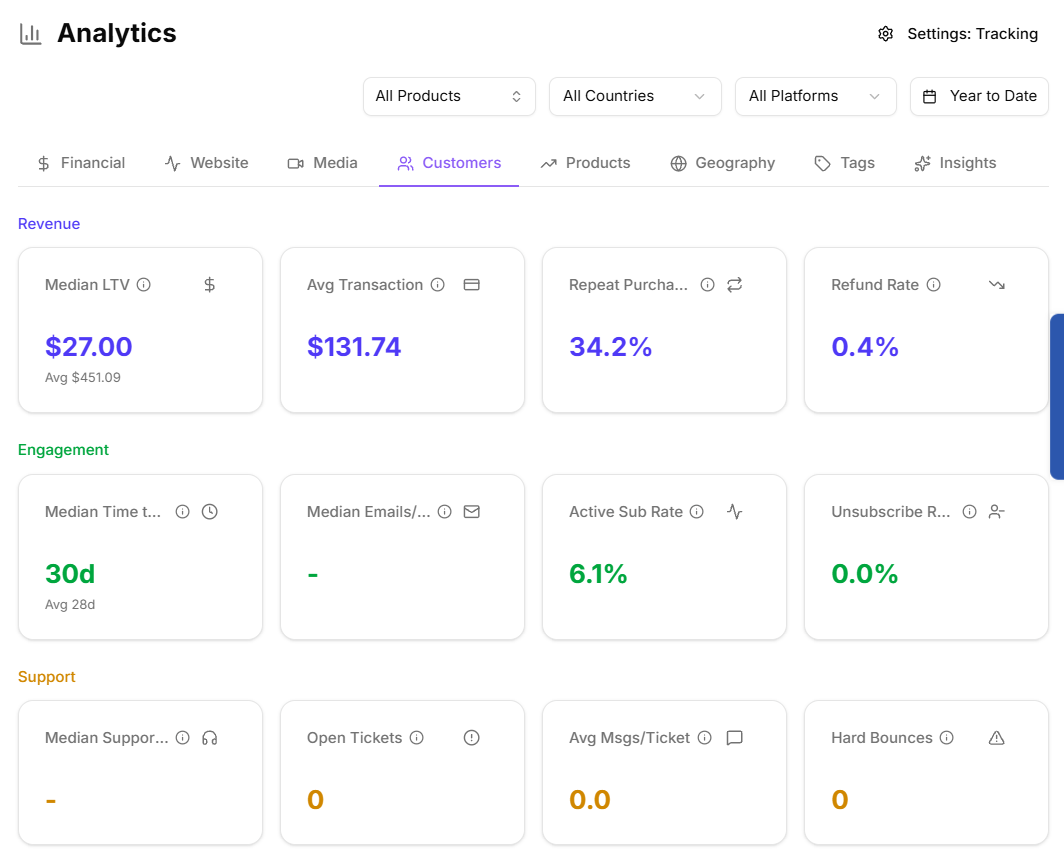Click the warning triangle on Hard Bounces card
The width and height of the screenshot is (1064, 858).
coord(996,738)
